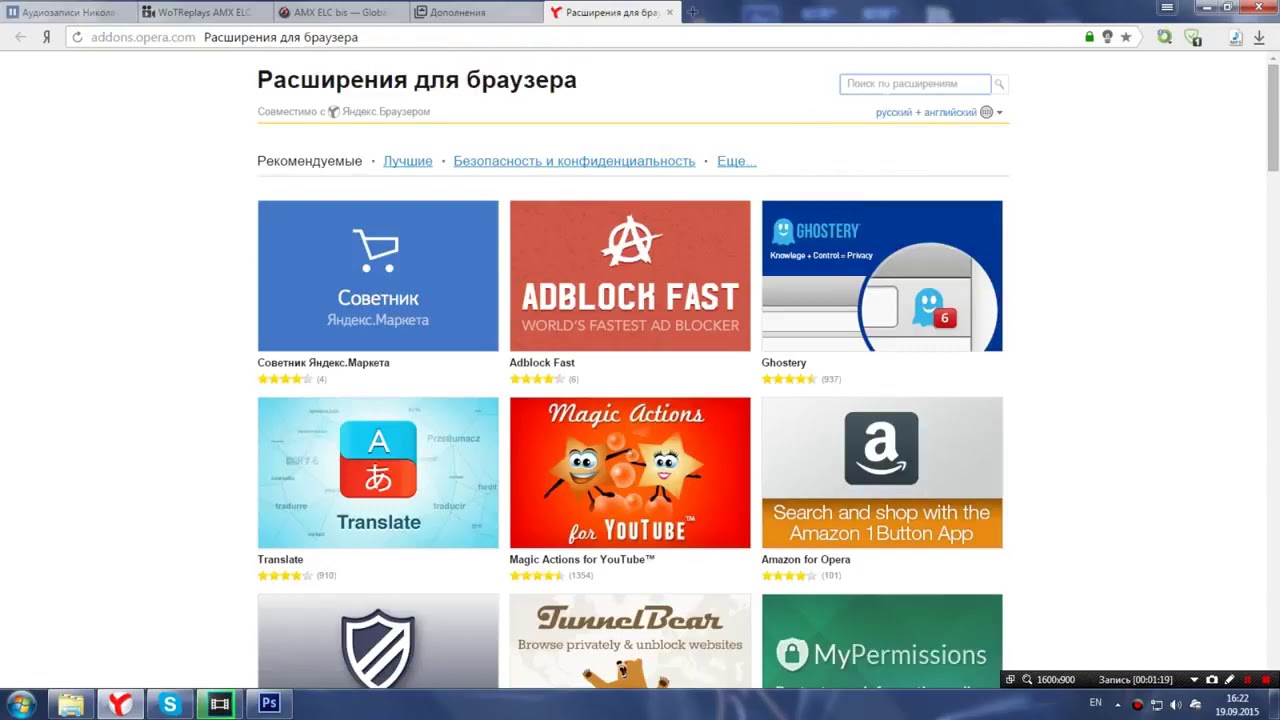This screenshot has width=1280, height=720.
Task: Pause the recording with the red pause icon
Action: [1247, 680]
